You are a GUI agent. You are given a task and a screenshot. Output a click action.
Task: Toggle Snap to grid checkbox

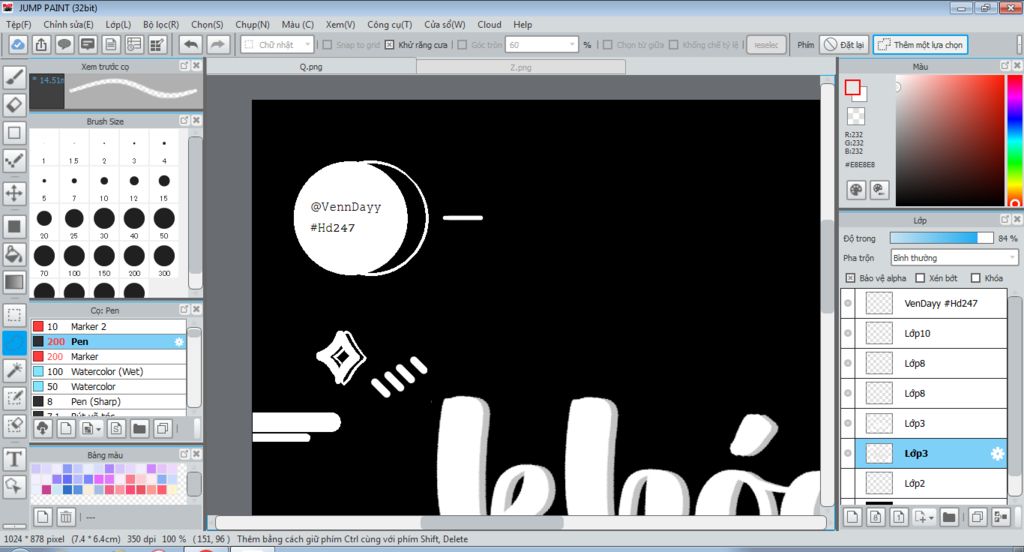(327, 45)
